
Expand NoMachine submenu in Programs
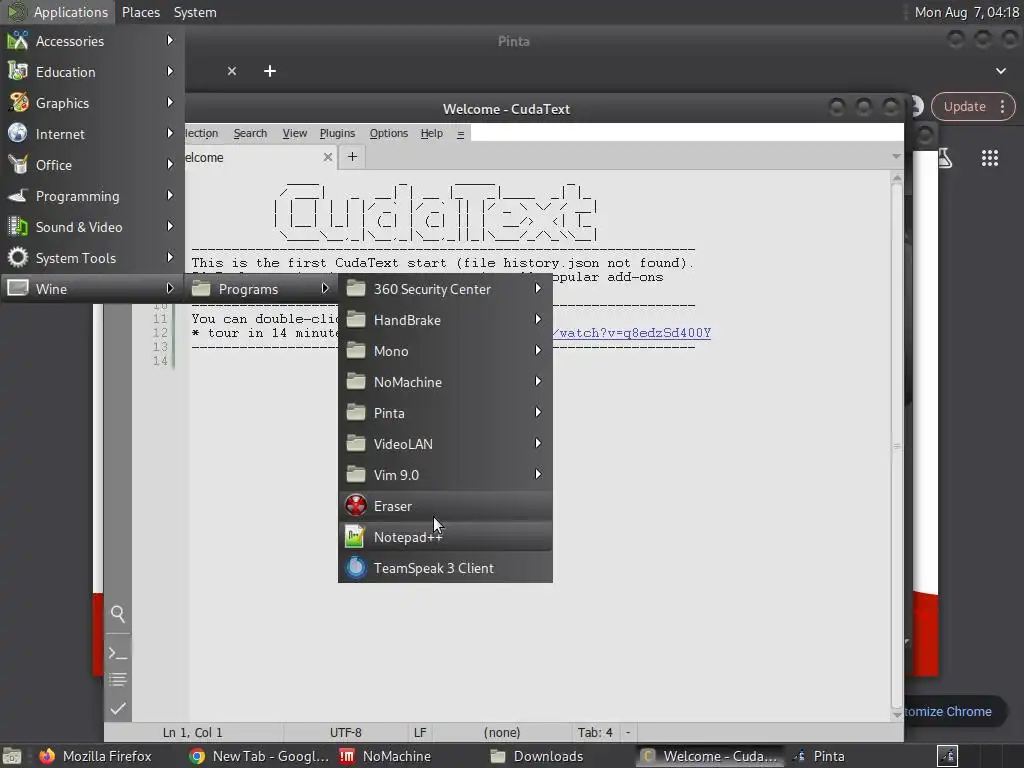(x=445, y=382)
